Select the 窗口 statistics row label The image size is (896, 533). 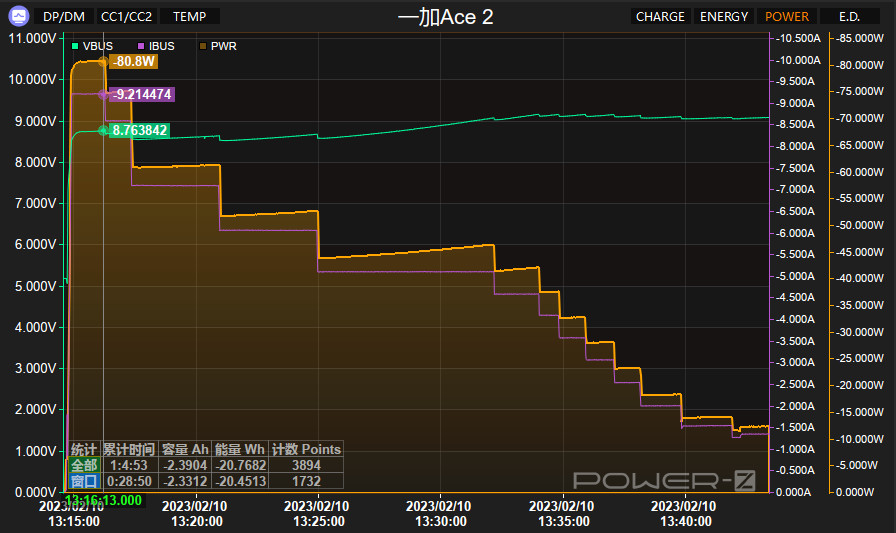pyautogui.click(x=84, y=481)
